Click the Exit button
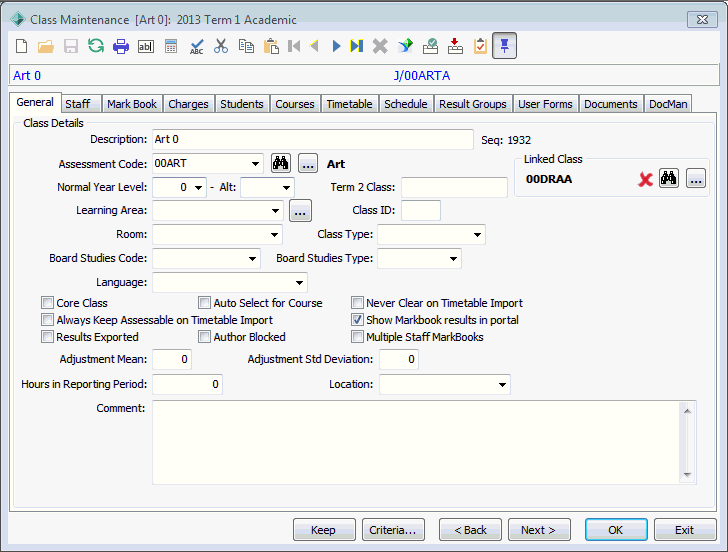The width and height of the screenshot is (728, 552). tap(685, 530)
